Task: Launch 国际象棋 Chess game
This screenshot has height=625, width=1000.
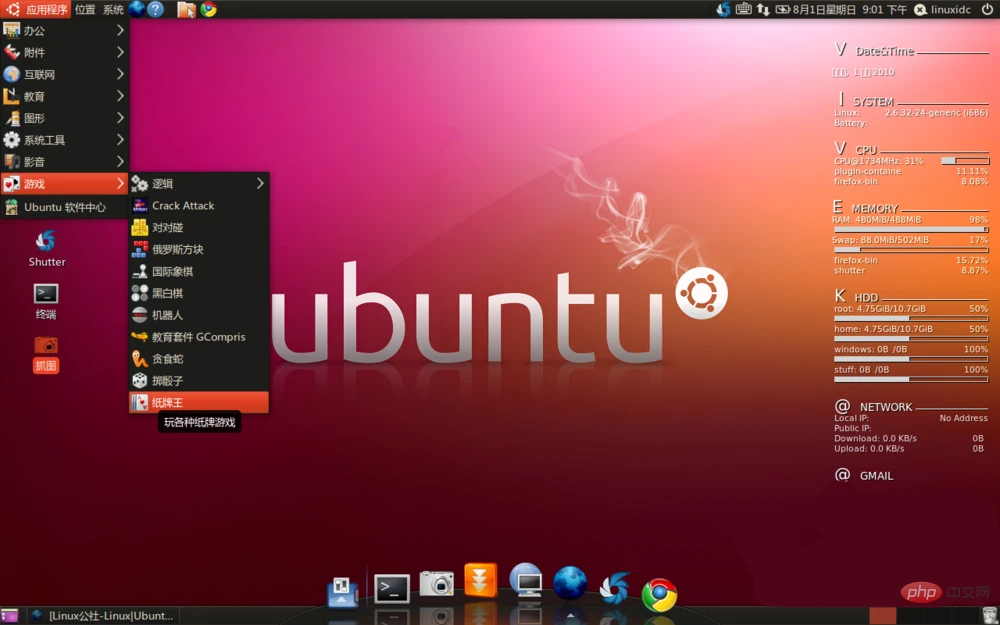Action: click(x=198, y=271)
